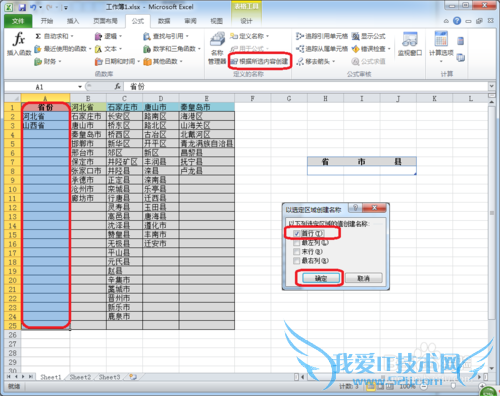
Task: Open the 文本 functions menu
Action: tap(108, 49)
